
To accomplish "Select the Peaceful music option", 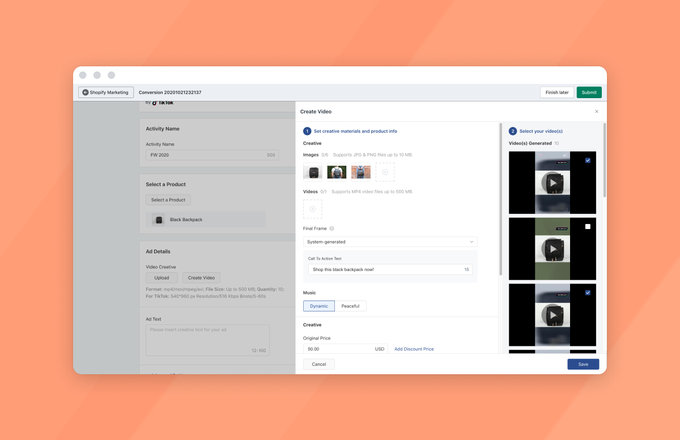I will point(350,306).
